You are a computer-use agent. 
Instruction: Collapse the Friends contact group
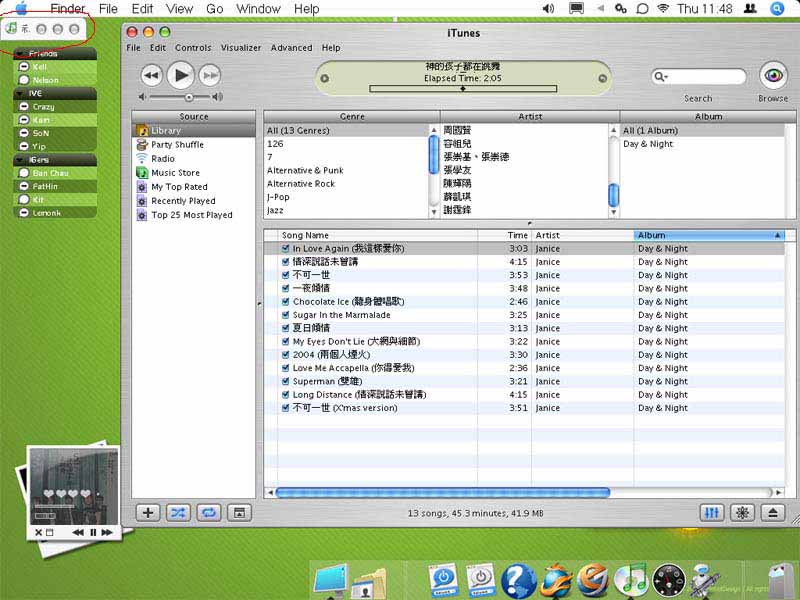pyautogui.click(x=20, y=54)
